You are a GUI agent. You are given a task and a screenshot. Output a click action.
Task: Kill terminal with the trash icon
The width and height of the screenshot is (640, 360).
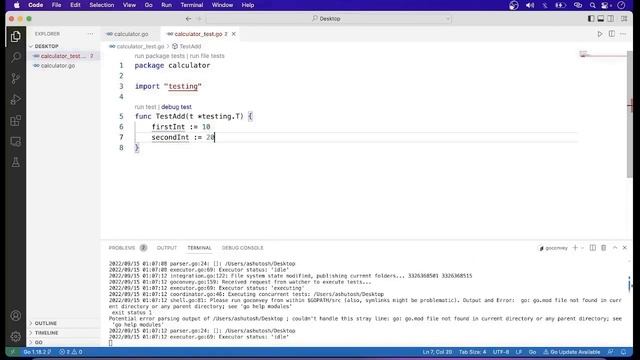(604, 248)
